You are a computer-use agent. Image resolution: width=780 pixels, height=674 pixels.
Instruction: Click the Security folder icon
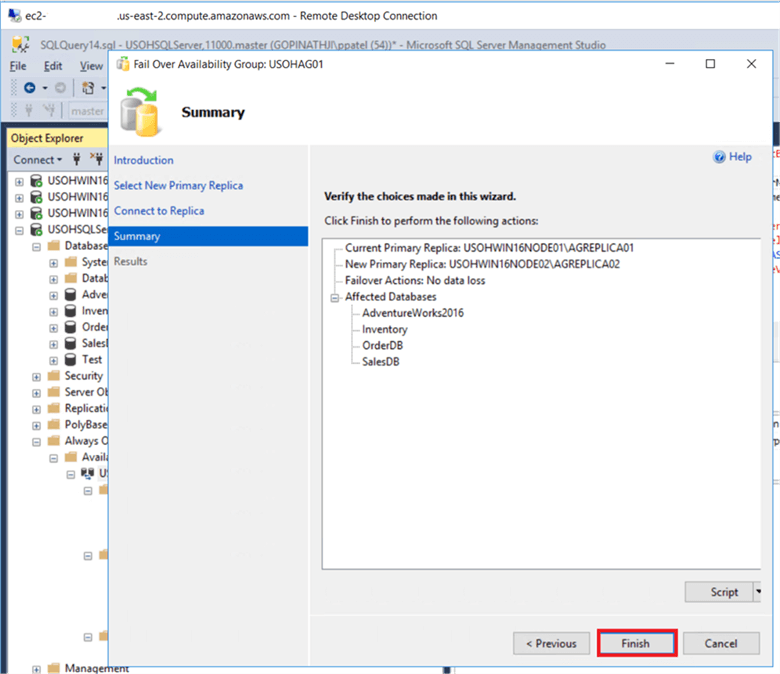pos(54,376)
